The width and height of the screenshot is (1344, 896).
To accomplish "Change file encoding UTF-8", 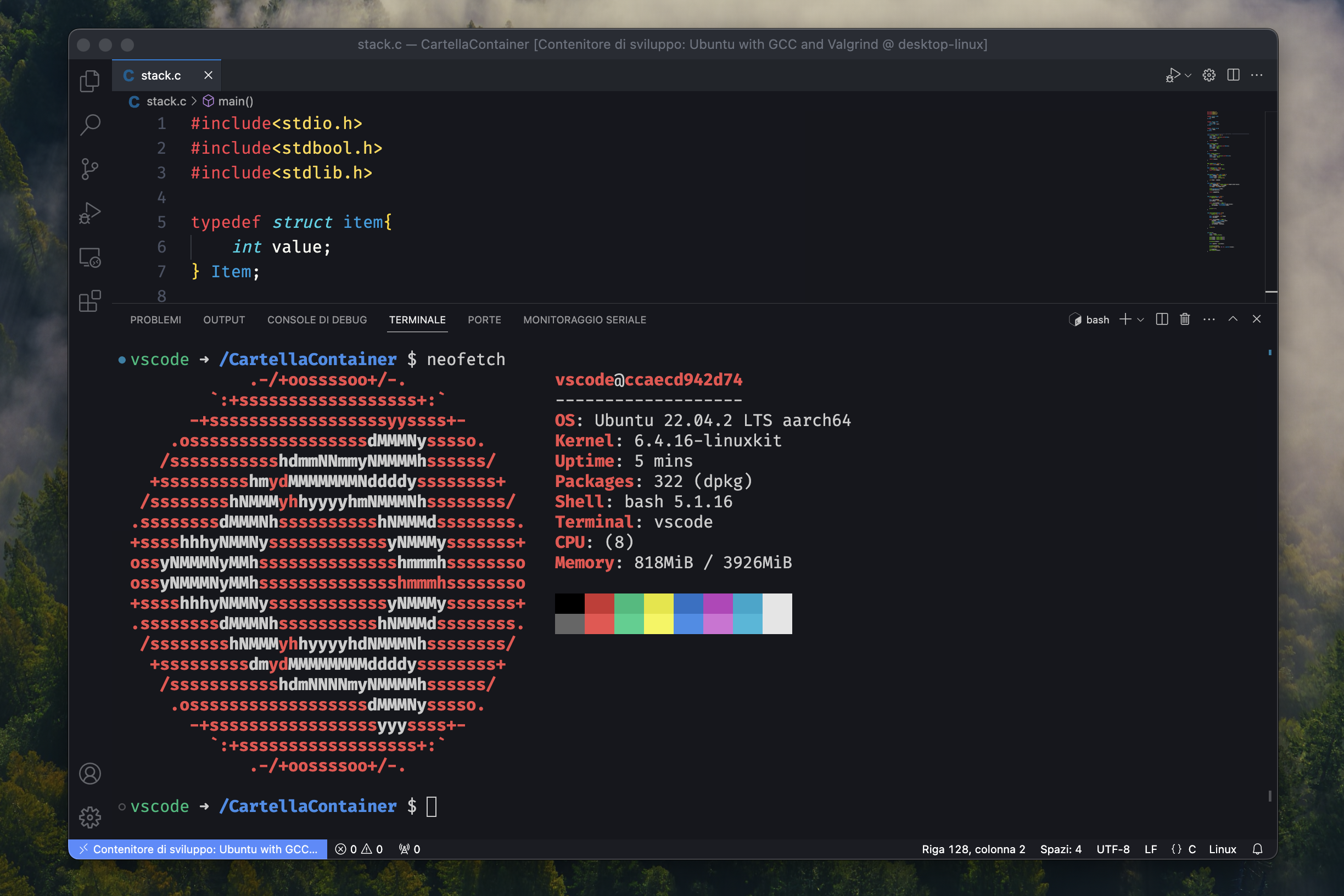I will click(1112, 849).
